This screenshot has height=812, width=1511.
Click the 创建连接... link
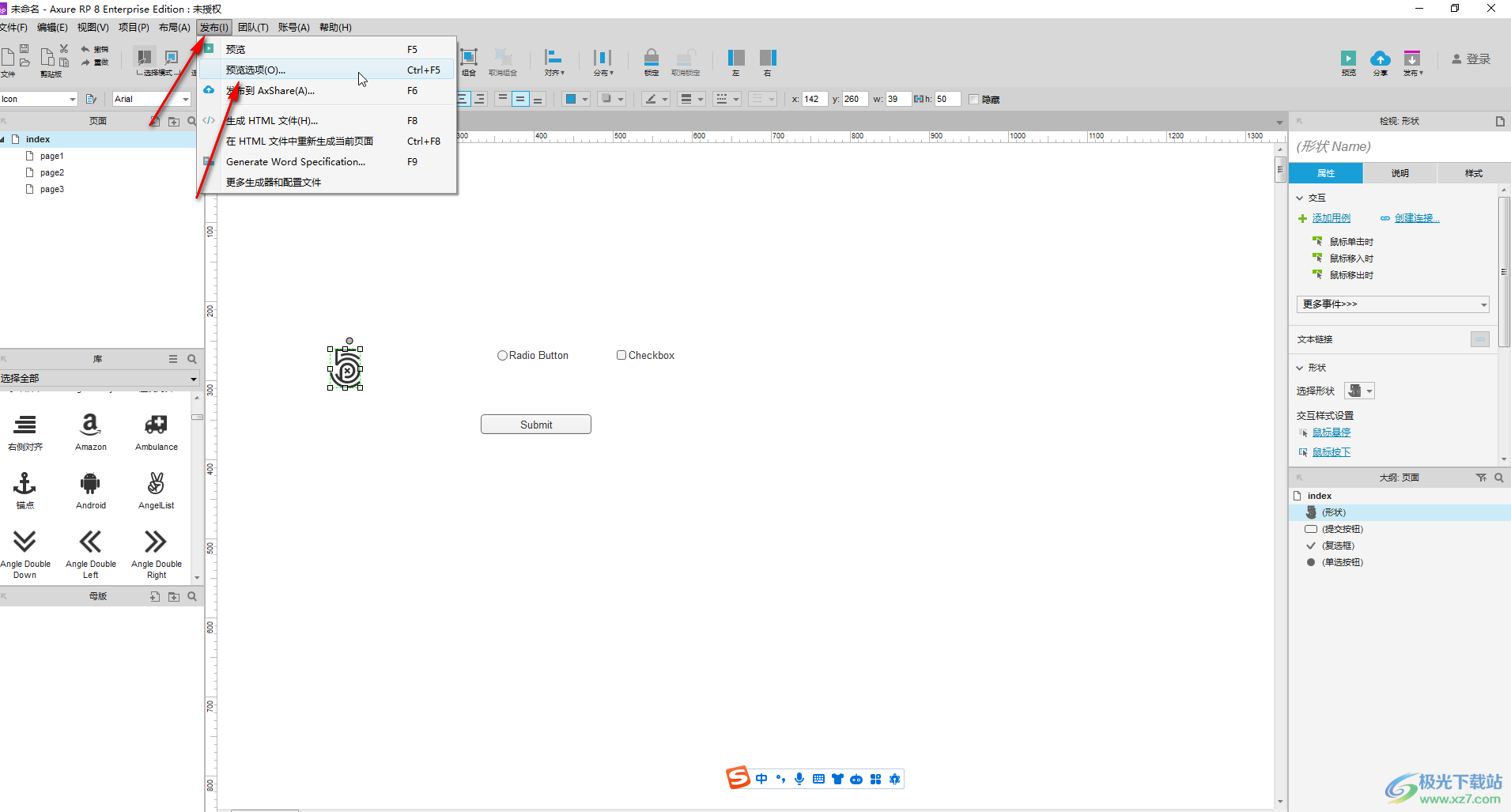tap(1416, 218)
